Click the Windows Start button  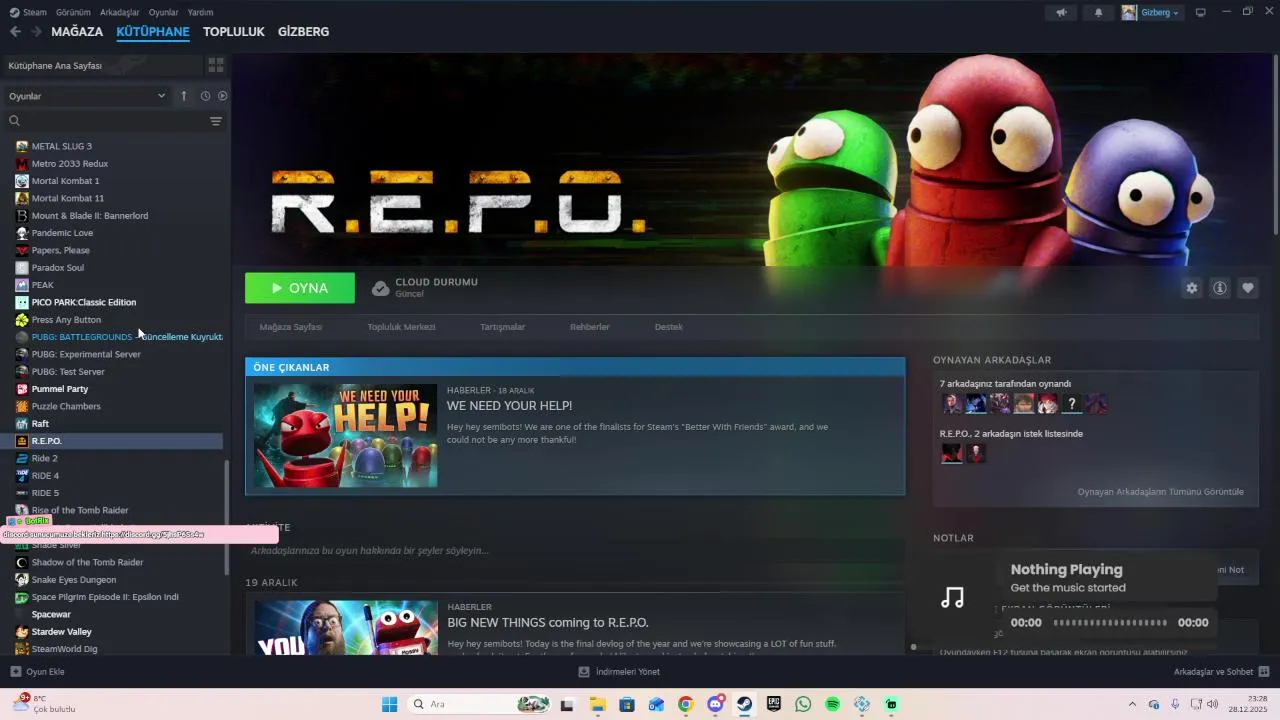coord(390,704)
